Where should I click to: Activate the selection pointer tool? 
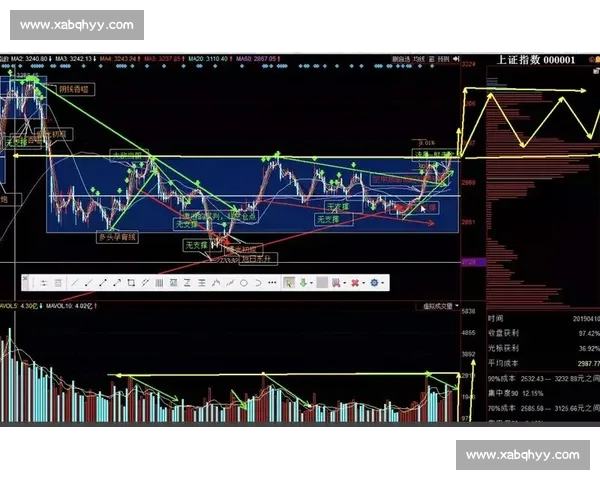pos(289,283)
